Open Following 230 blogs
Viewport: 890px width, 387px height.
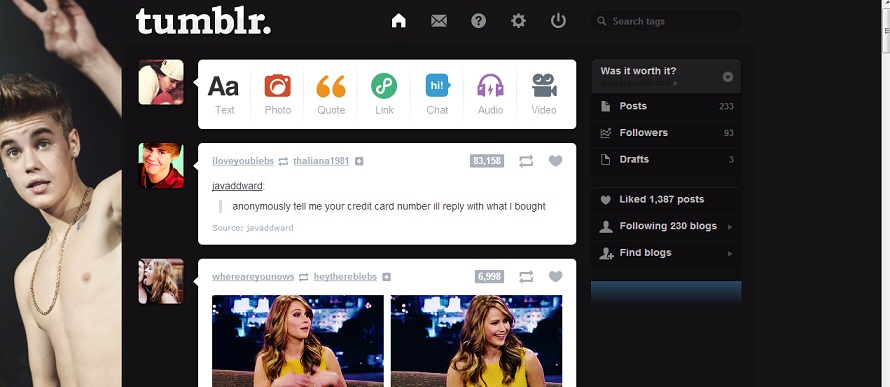click(x=666, y=226)
